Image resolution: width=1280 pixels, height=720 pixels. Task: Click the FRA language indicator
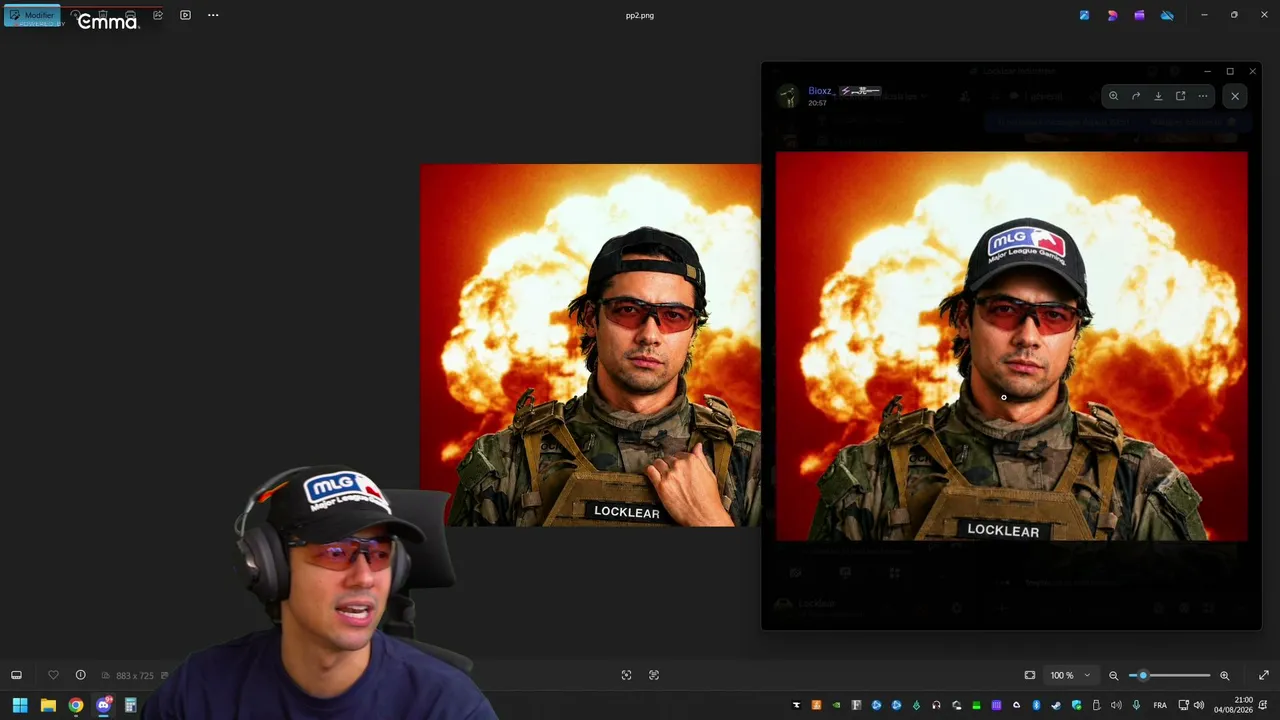point(1160,705)
